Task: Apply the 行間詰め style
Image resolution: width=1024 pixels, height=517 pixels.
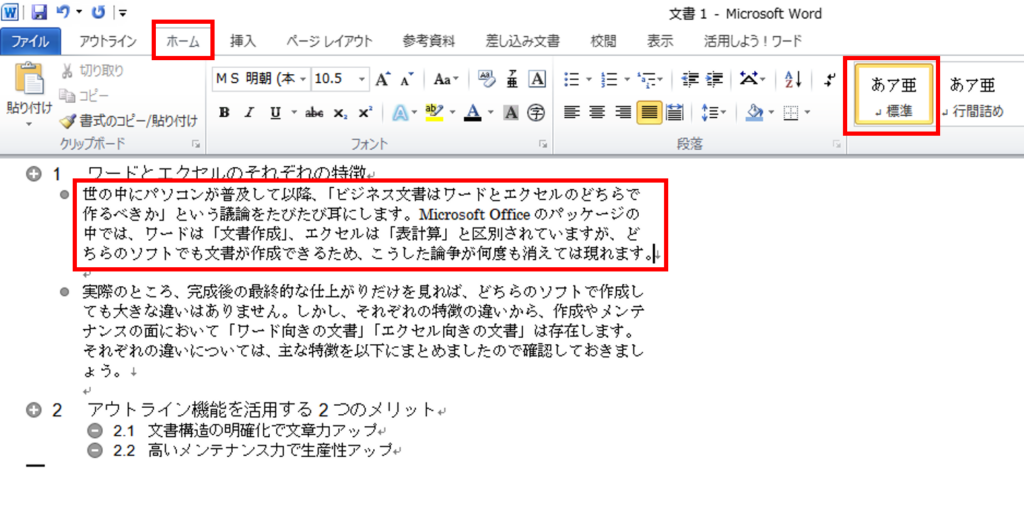Action: point(974,96)
